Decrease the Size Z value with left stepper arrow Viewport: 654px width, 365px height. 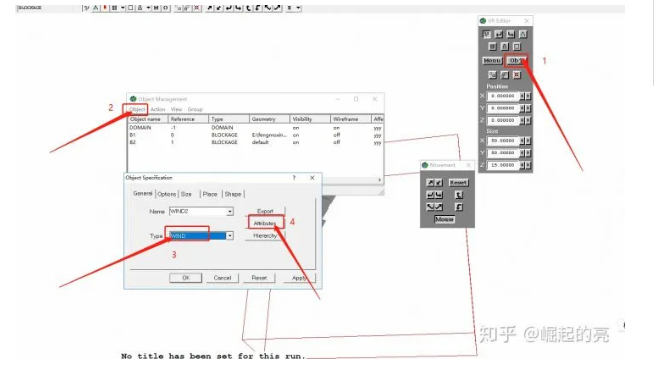pos(522,165)
